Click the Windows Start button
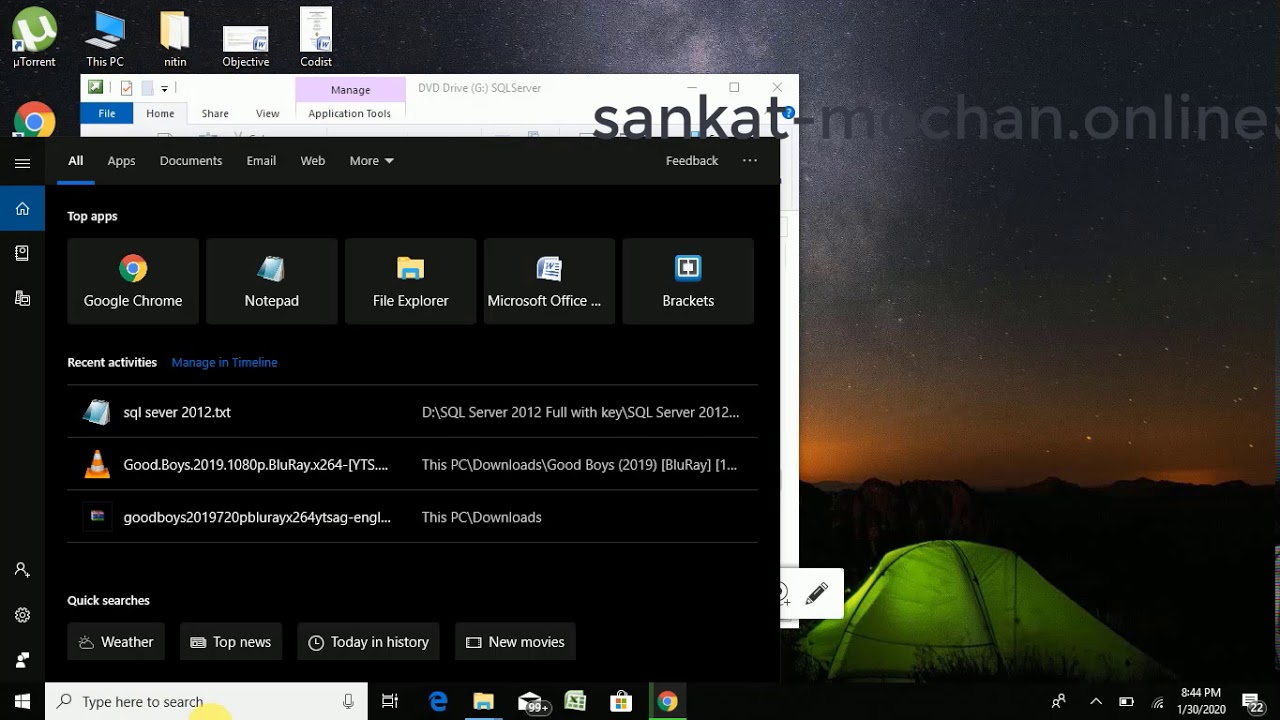Image resolution: width=1280 pixels, height=720 pixels. pyautogui.click(x=22, y=701)
